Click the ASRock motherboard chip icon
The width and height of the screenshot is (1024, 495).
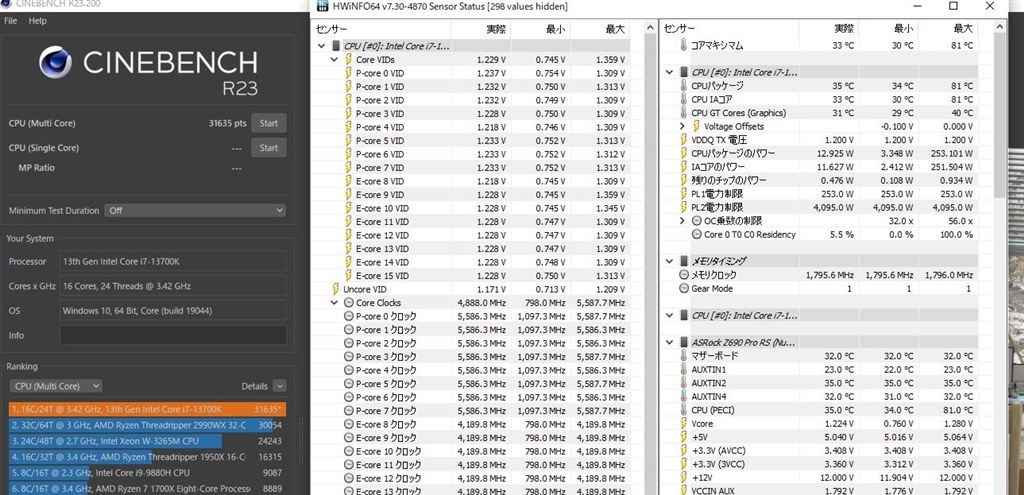pyautogui.click(x=684, y=342)
